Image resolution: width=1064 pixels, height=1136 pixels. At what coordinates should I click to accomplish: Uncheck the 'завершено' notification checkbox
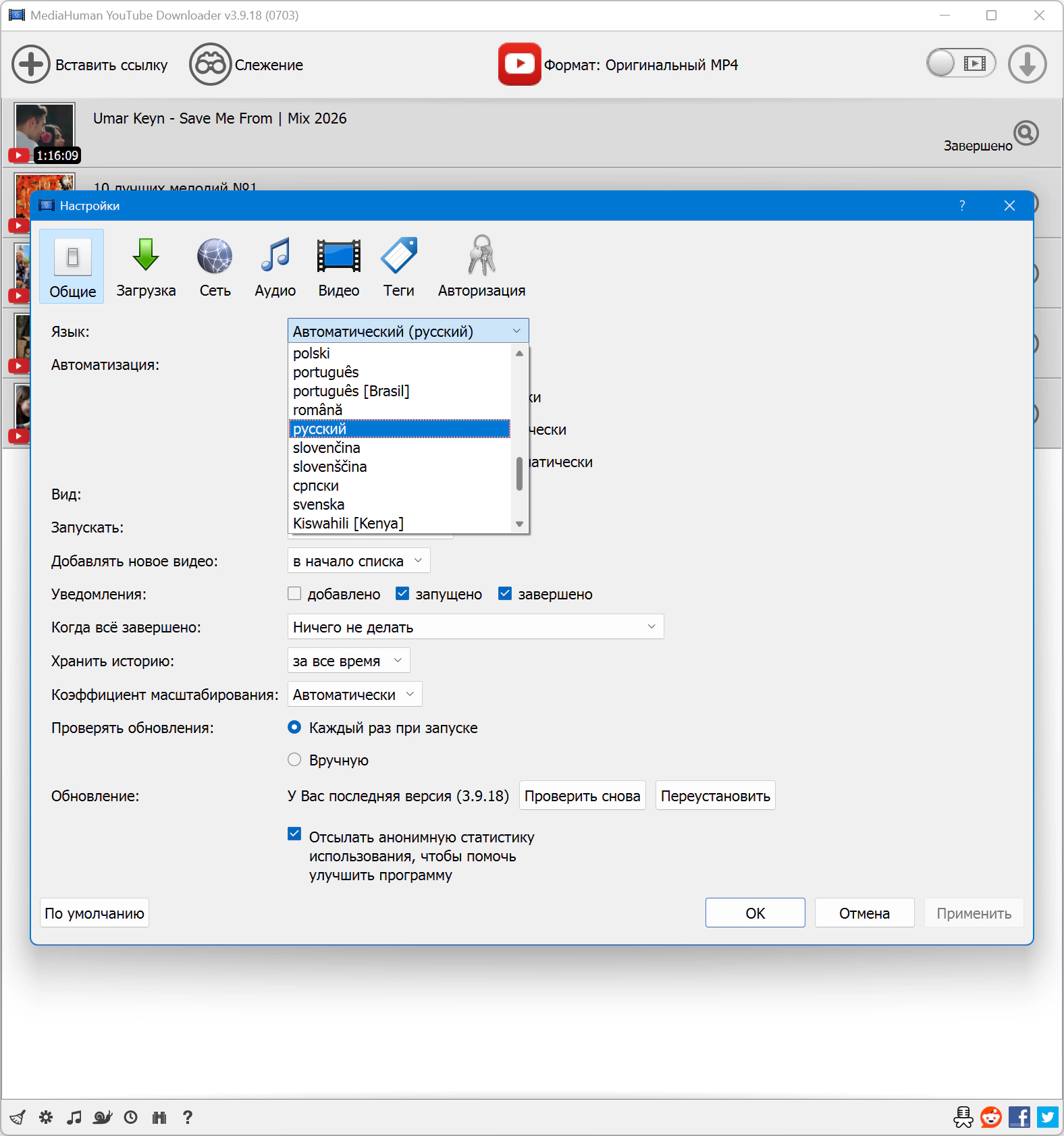click(x=505, y=594)
